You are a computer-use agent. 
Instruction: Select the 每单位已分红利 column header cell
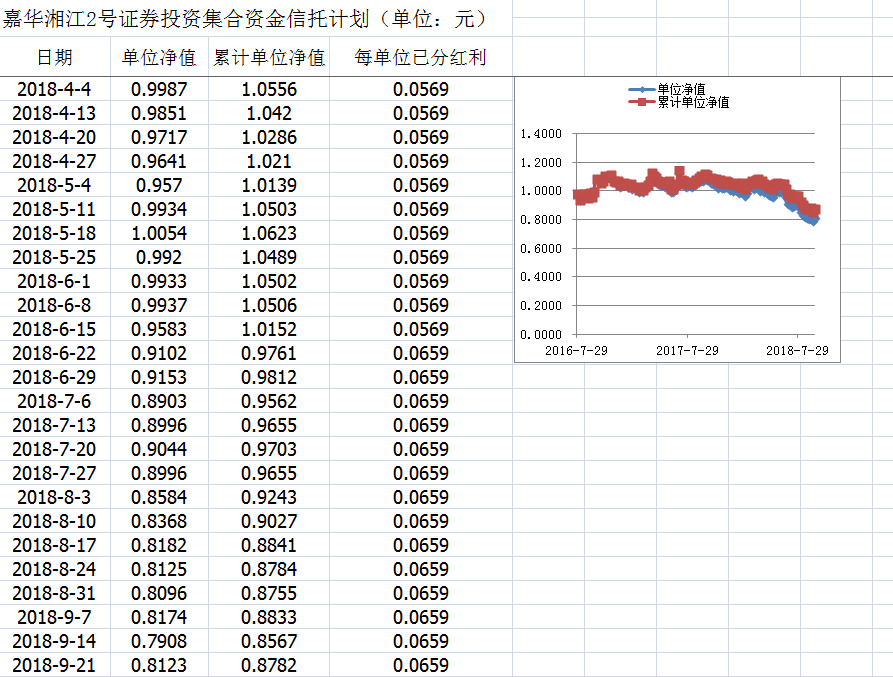tap(420, 57)
